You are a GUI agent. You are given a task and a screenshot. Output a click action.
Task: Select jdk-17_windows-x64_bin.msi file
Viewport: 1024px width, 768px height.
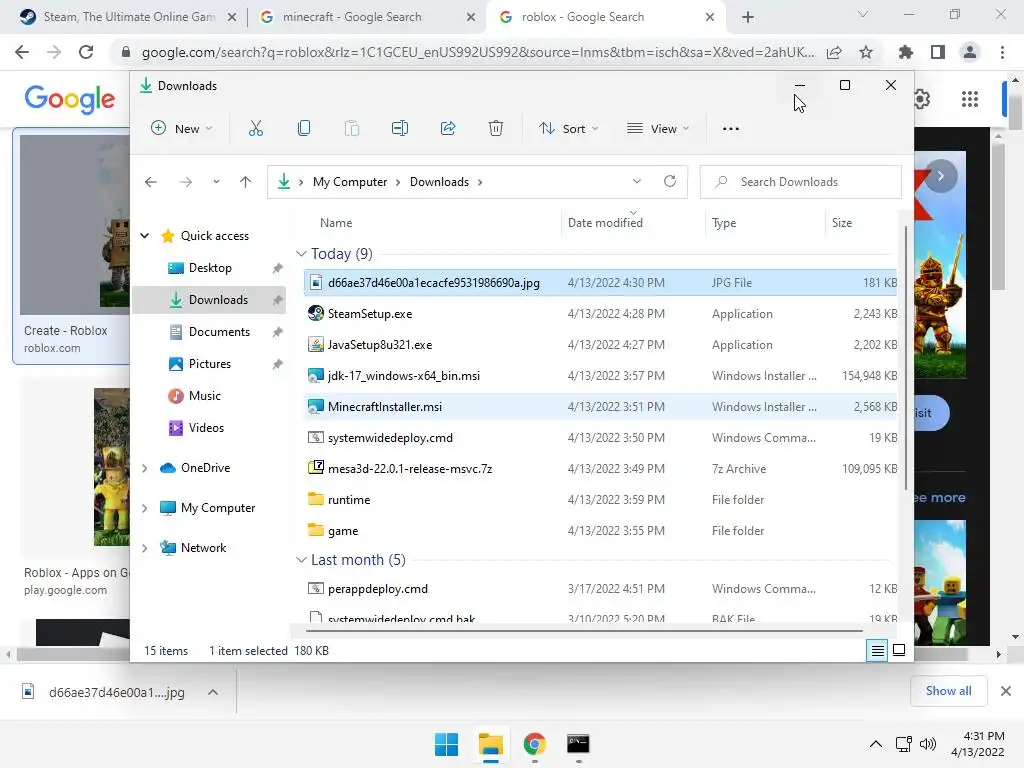[600, 376]
